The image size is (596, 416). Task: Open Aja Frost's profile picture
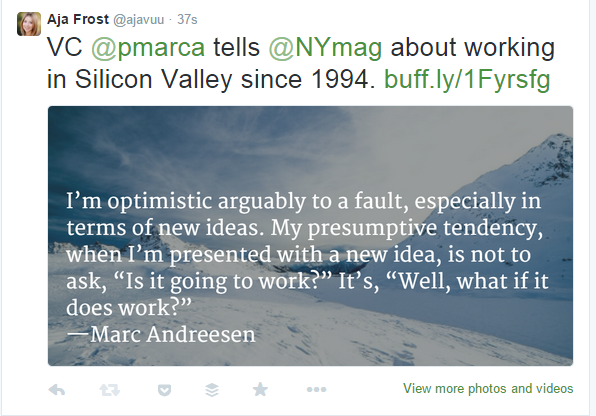(29, 24)
